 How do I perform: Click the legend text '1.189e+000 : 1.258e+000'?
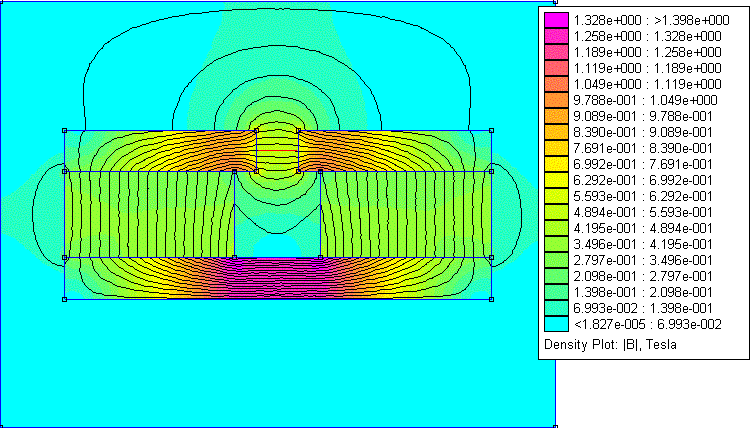pos(648,52)
